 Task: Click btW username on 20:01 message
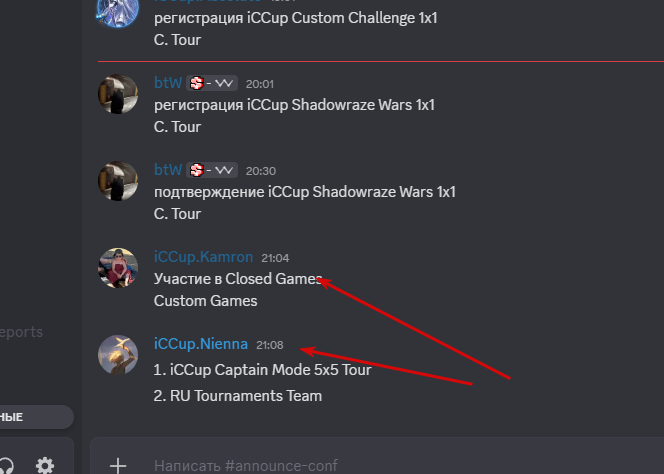point(168,83)
